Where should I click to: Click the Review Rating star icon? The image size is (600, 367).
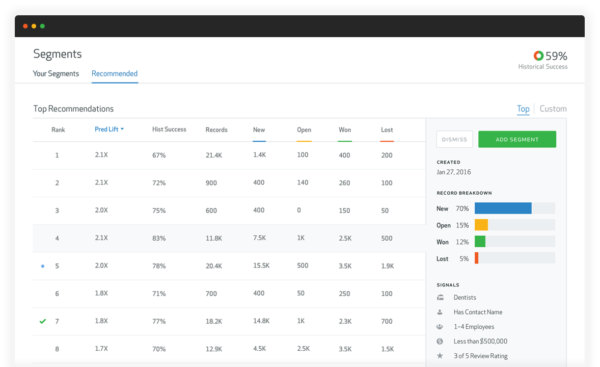click(x=440, y=356)
